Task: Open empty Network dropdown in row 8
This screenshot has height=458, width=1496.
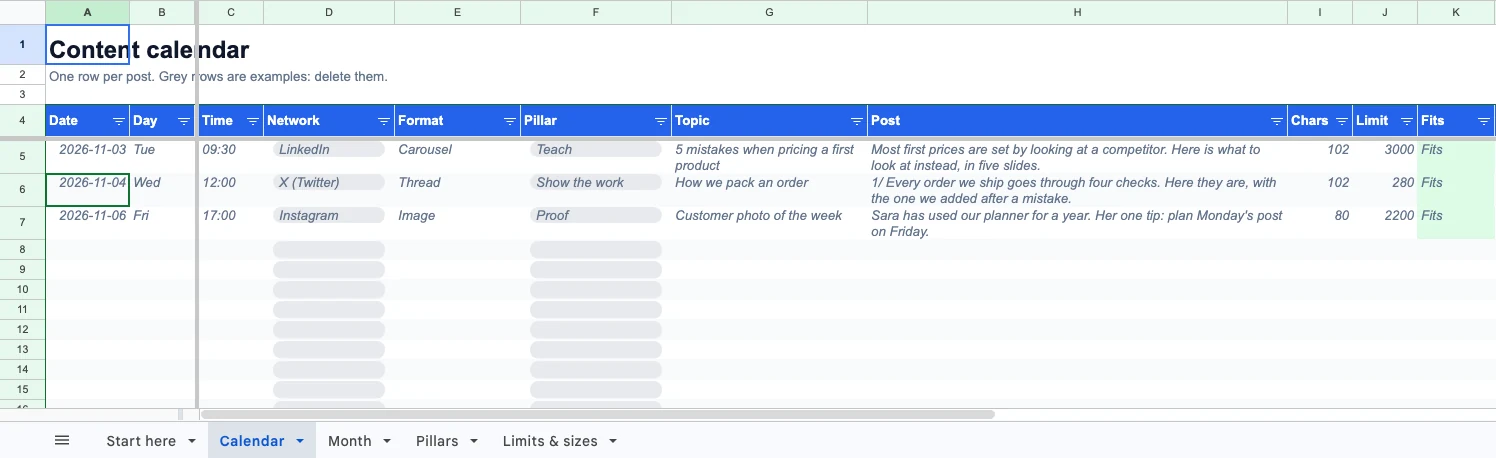Action: (329, 249)
